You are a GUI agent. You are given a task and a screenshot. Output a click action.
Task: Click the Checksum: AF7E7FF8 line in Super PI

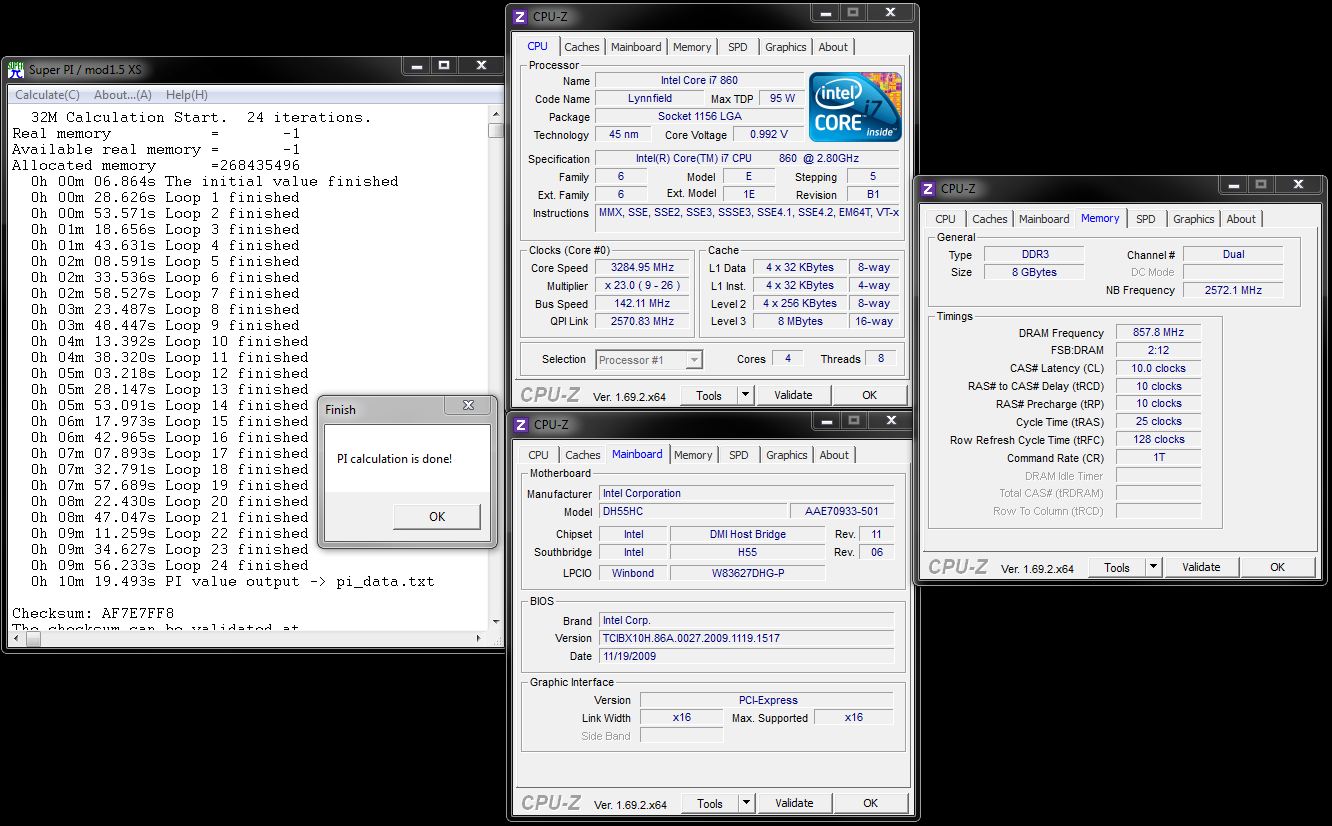93,613
